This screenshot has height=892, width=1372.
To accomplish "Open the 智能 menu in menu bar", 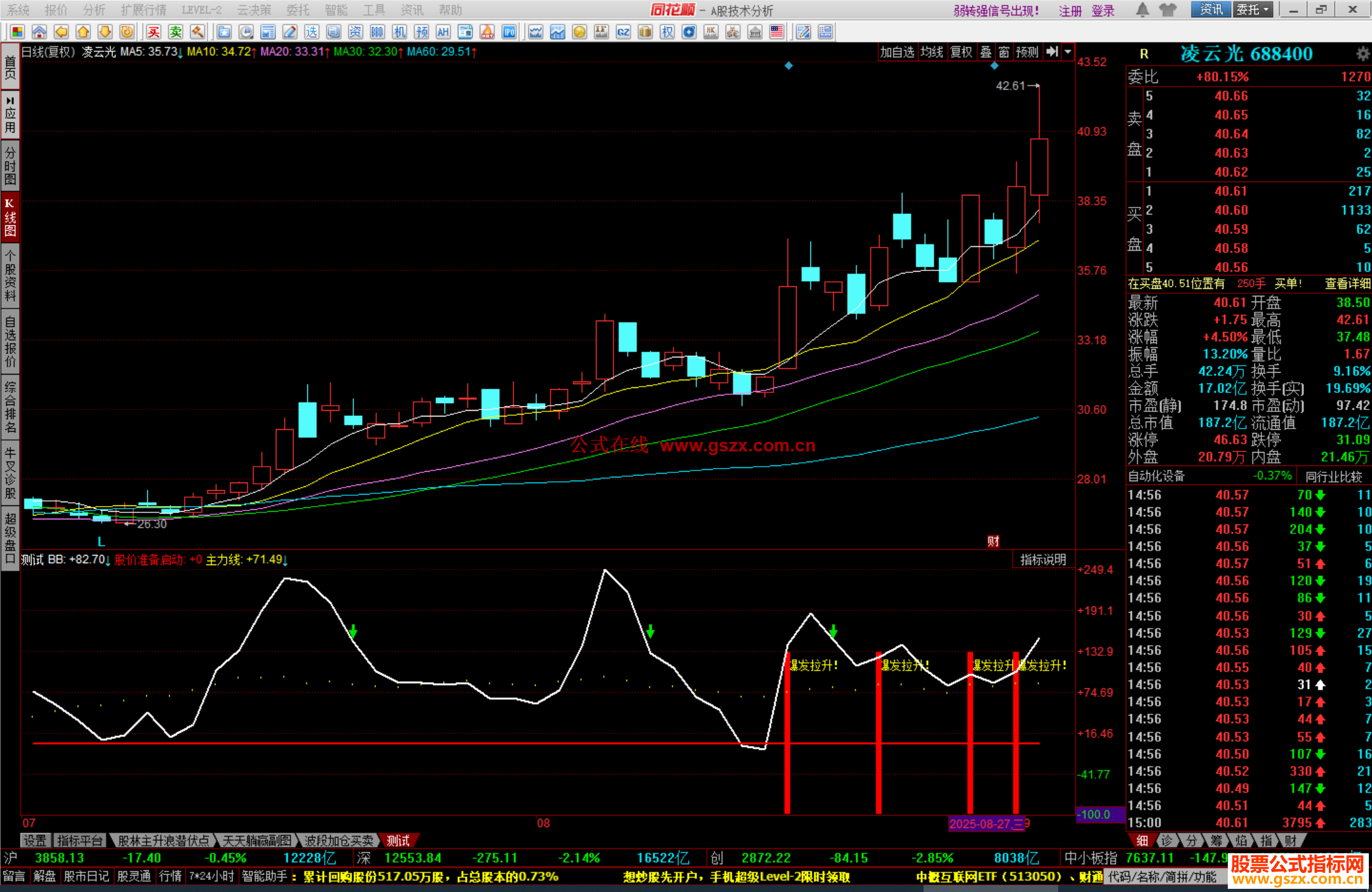I will coord(335,10).
